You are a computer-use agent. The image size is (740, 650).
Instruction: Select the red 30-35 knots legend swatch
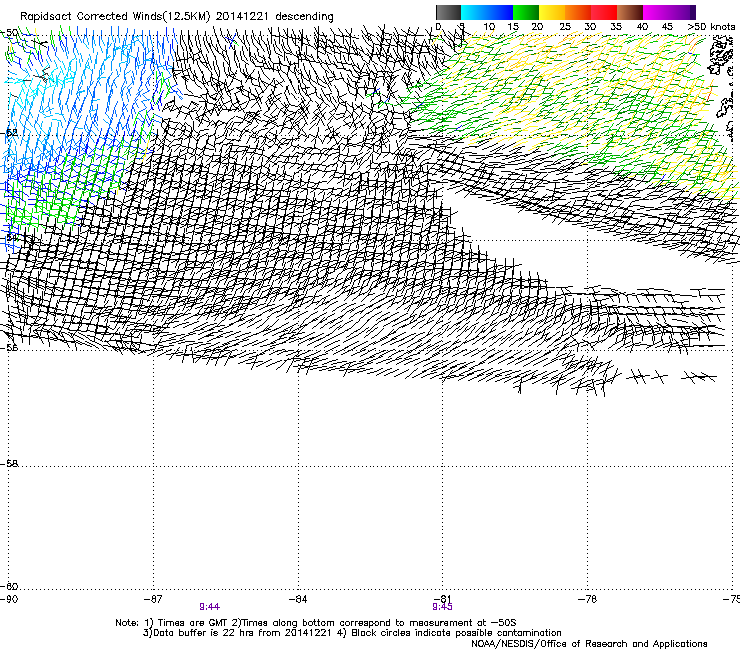click(604, 12)
